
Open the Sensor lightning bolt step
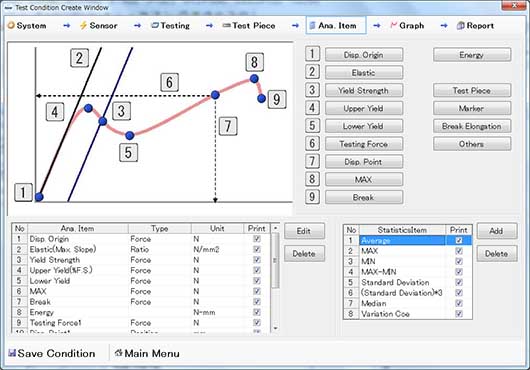pyautogui.click(x=83, y=25)
